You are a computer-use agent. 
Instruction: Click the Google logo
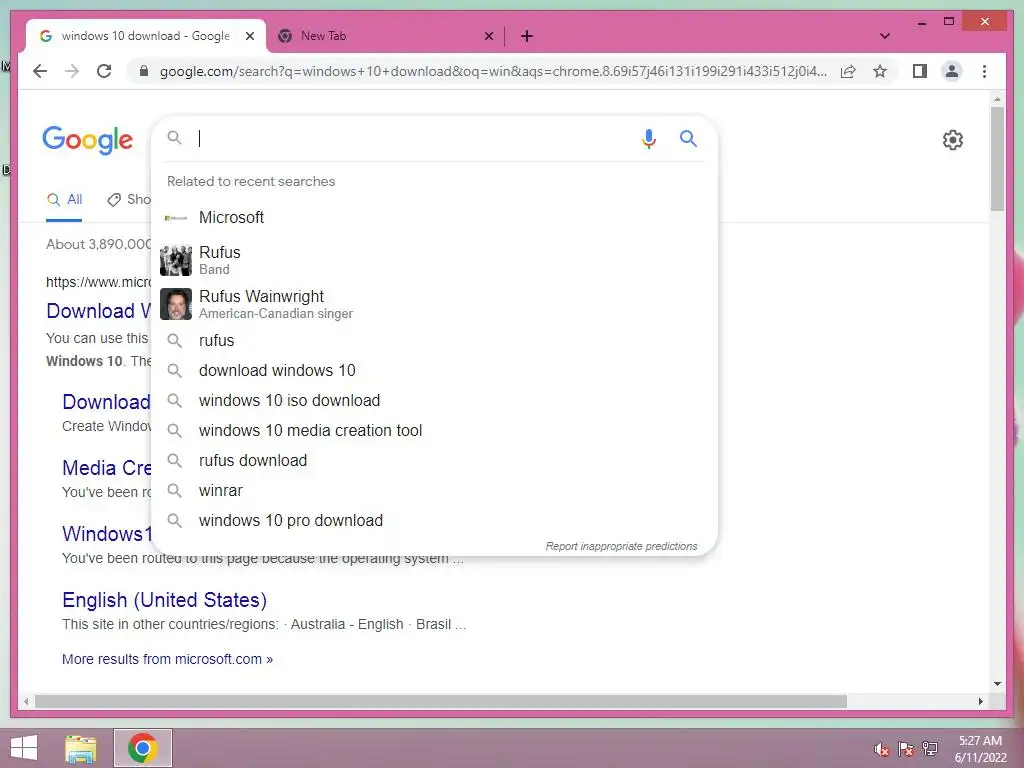(88, 140)
